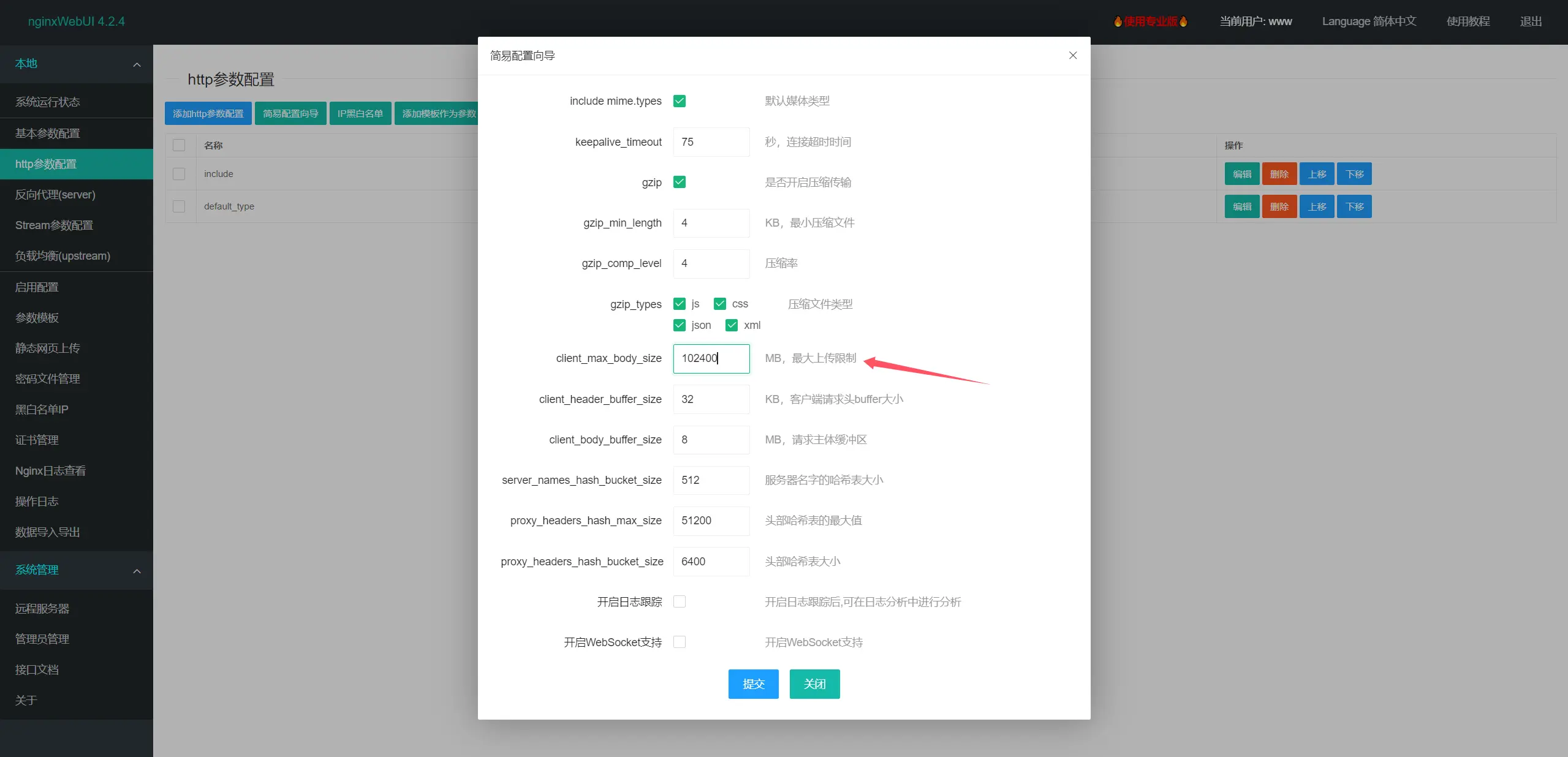1568x757 pixels.
Task: Uncheck the include mime.types checkbox
Action: pos(679,101)
